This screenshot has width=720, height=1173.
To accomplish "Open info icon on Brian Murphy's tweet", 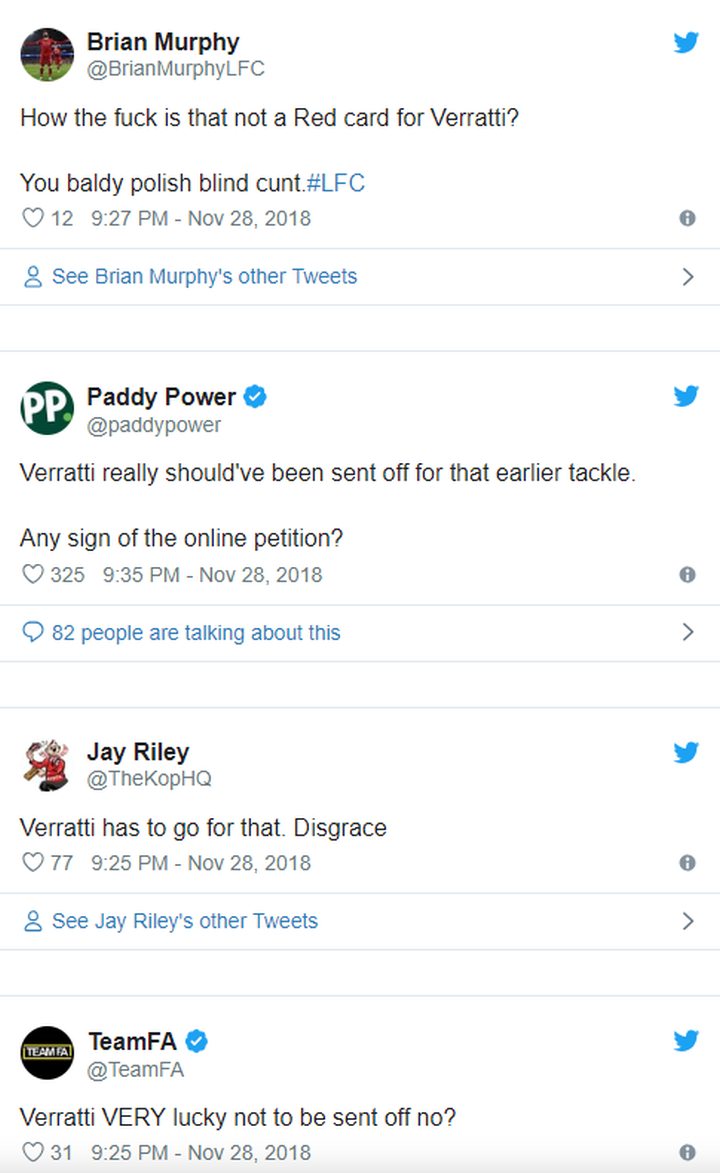I will [687, 218].
